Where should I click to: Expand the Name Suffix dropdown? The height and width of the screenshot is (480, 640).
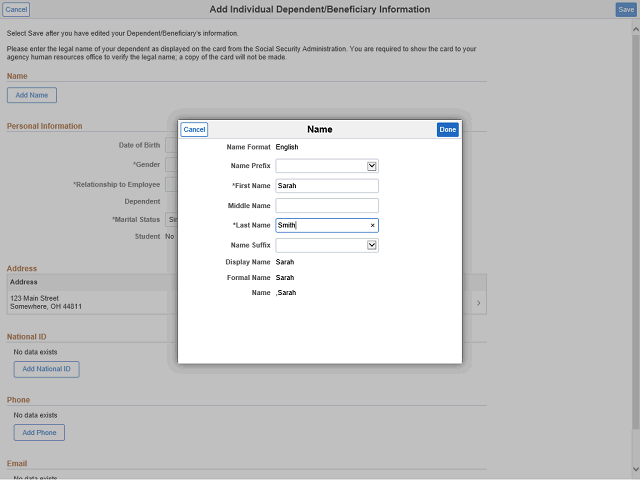pos(326,245)
